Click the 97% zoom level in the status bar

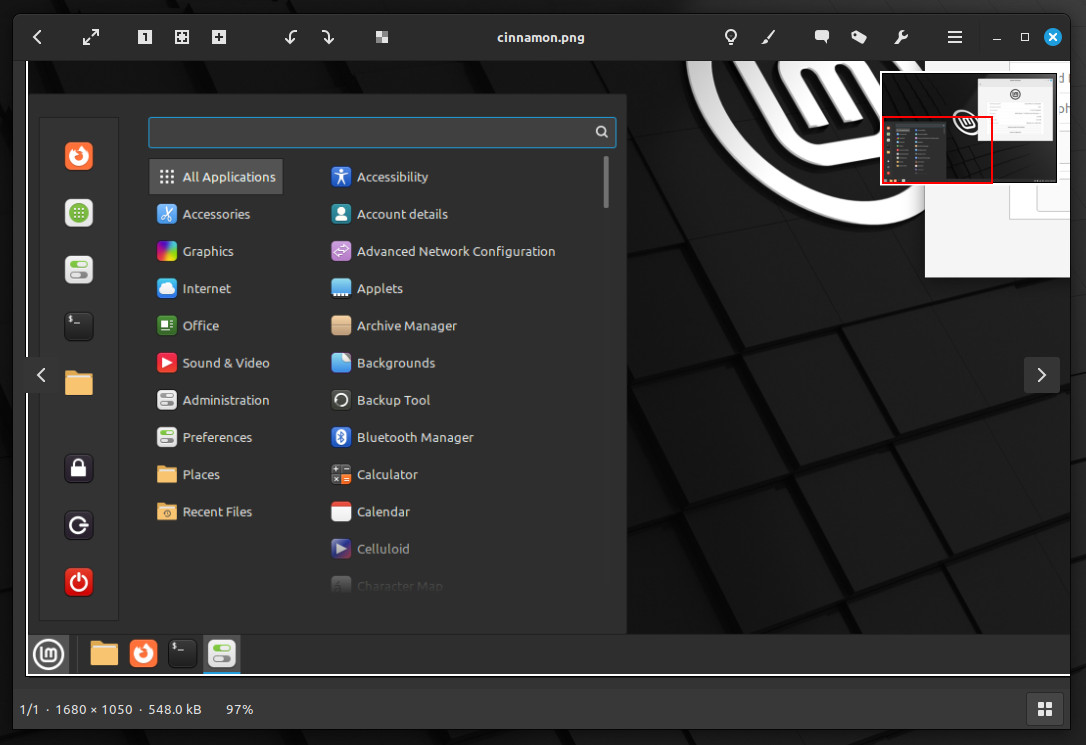click(240, 710)
